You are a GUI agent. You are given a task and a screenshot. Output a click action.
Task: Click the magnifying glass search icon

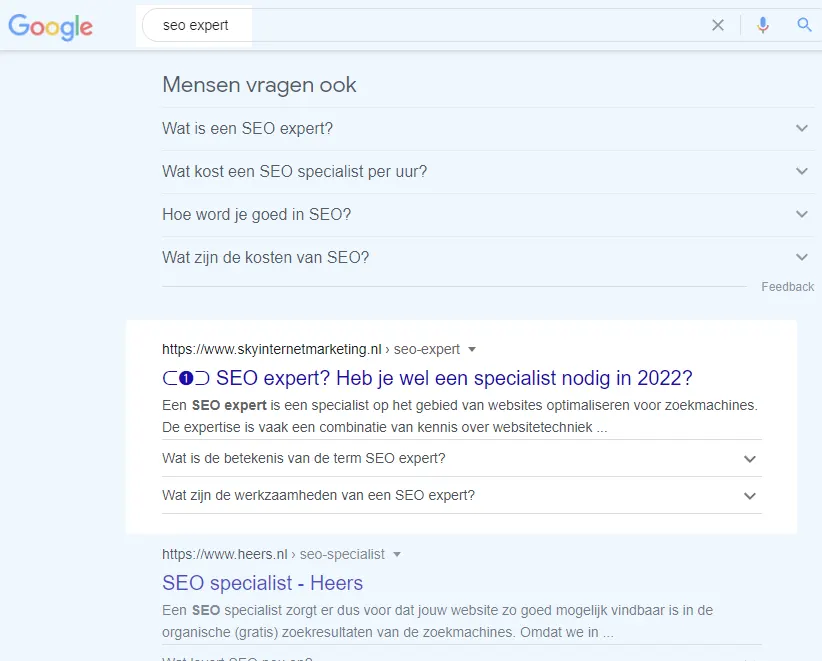click(x=804, y=25)
